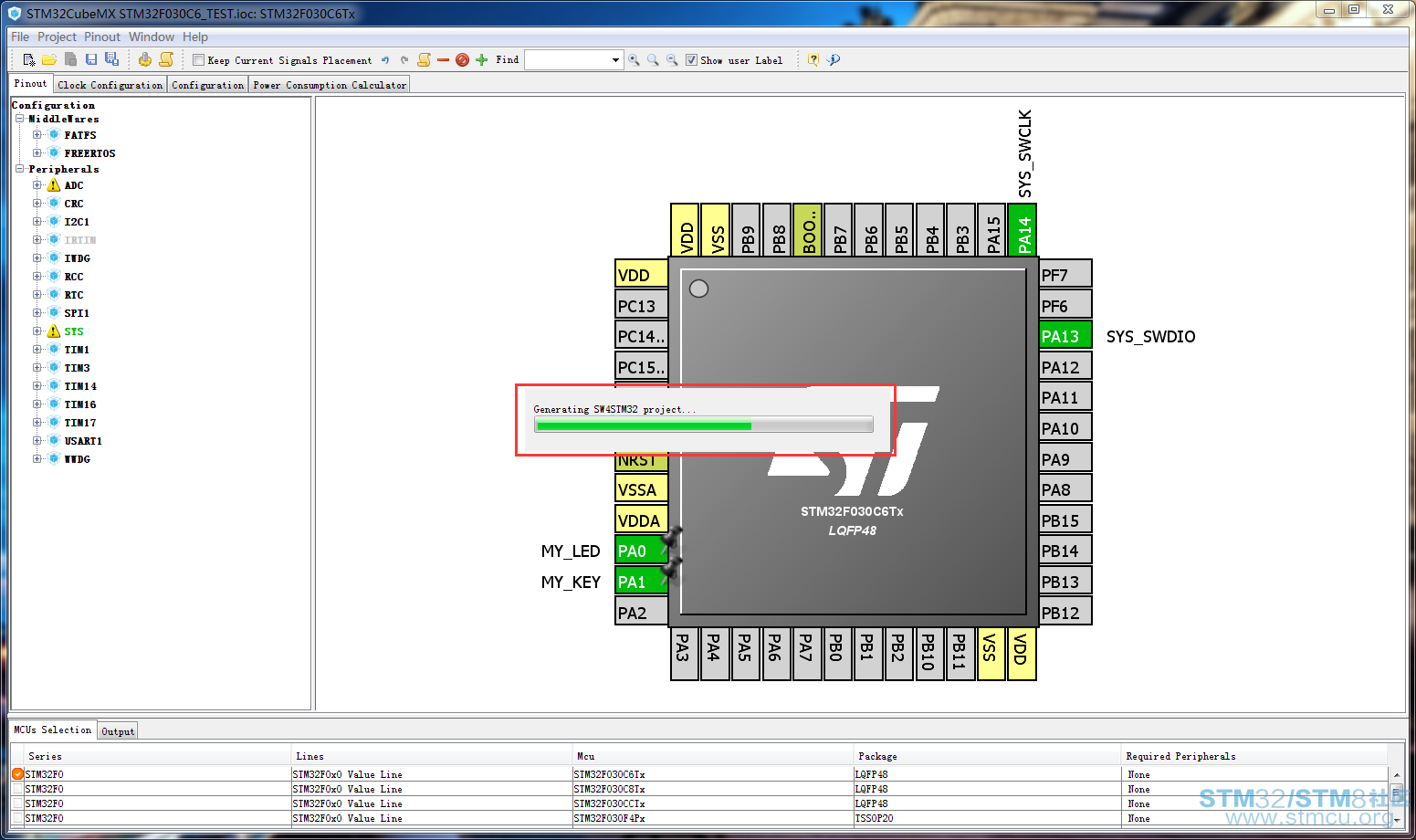Expand the TIM1 peripheral node
1416x840 pixels.
(x=37, y=350)
